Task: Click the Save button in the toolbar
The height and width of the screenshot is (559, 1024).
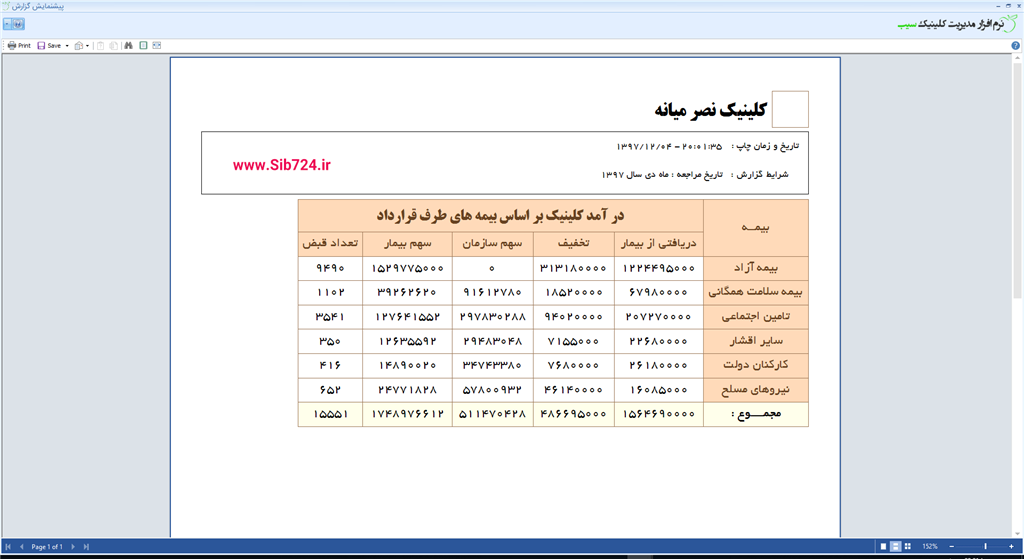Action: pyautogui.click(x=49, y=45)
